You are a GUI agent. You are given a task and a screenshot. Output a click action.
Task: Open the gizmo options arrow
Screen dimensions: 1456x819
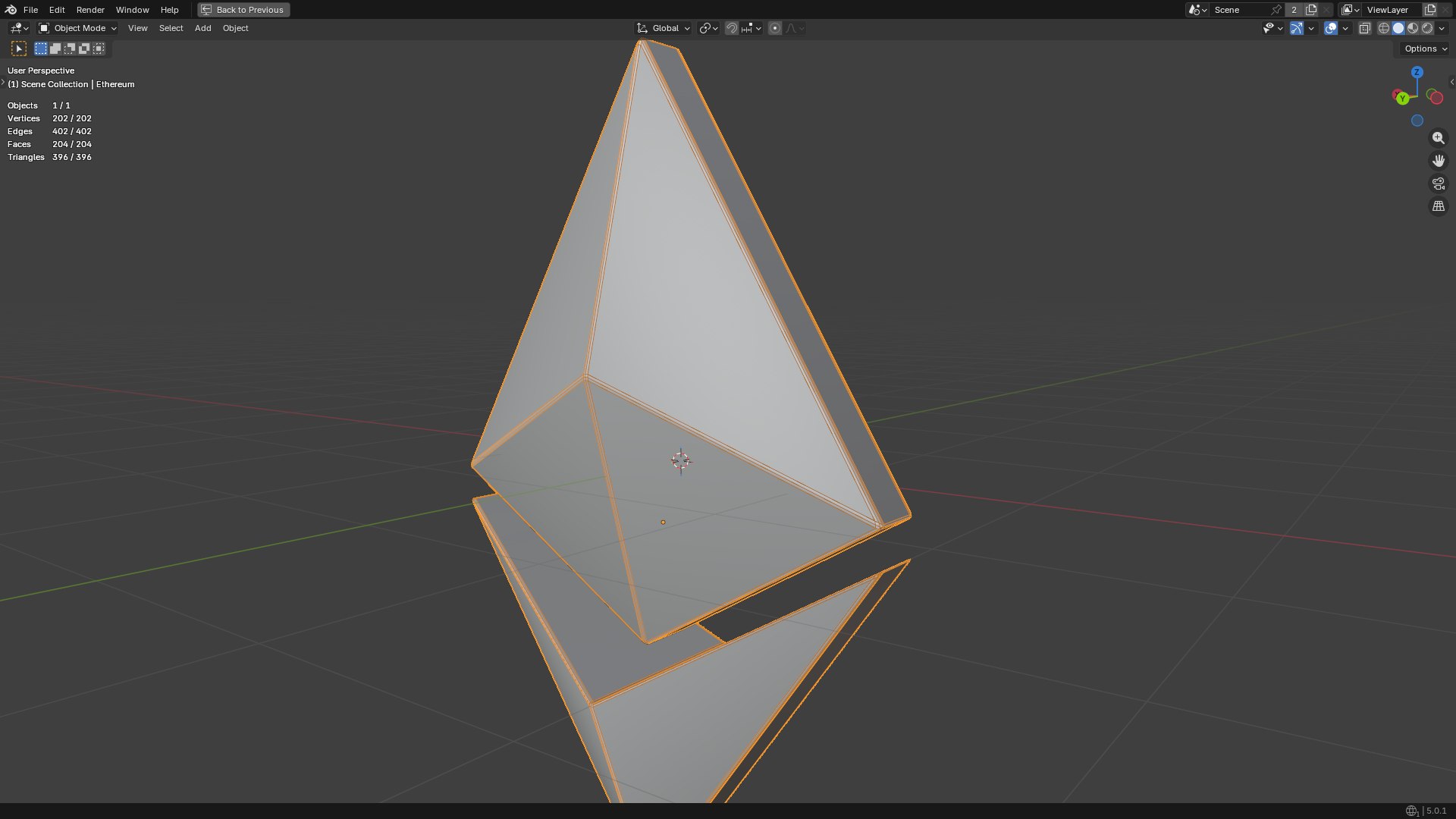[x=1311, y=28]
